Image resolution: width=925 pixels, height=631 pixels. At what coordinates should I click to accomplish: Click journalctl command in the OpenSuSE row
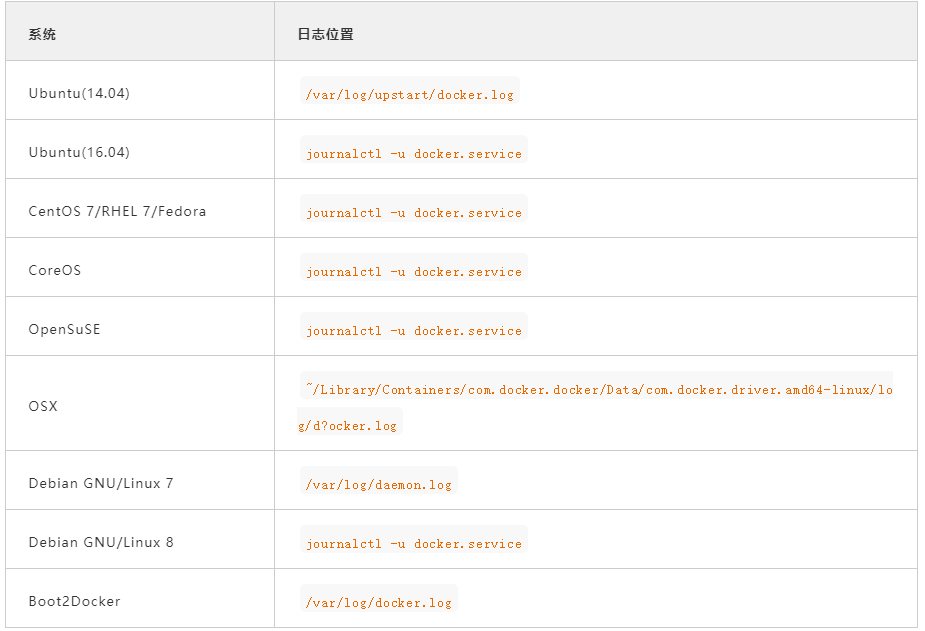(x=414, y=326)
